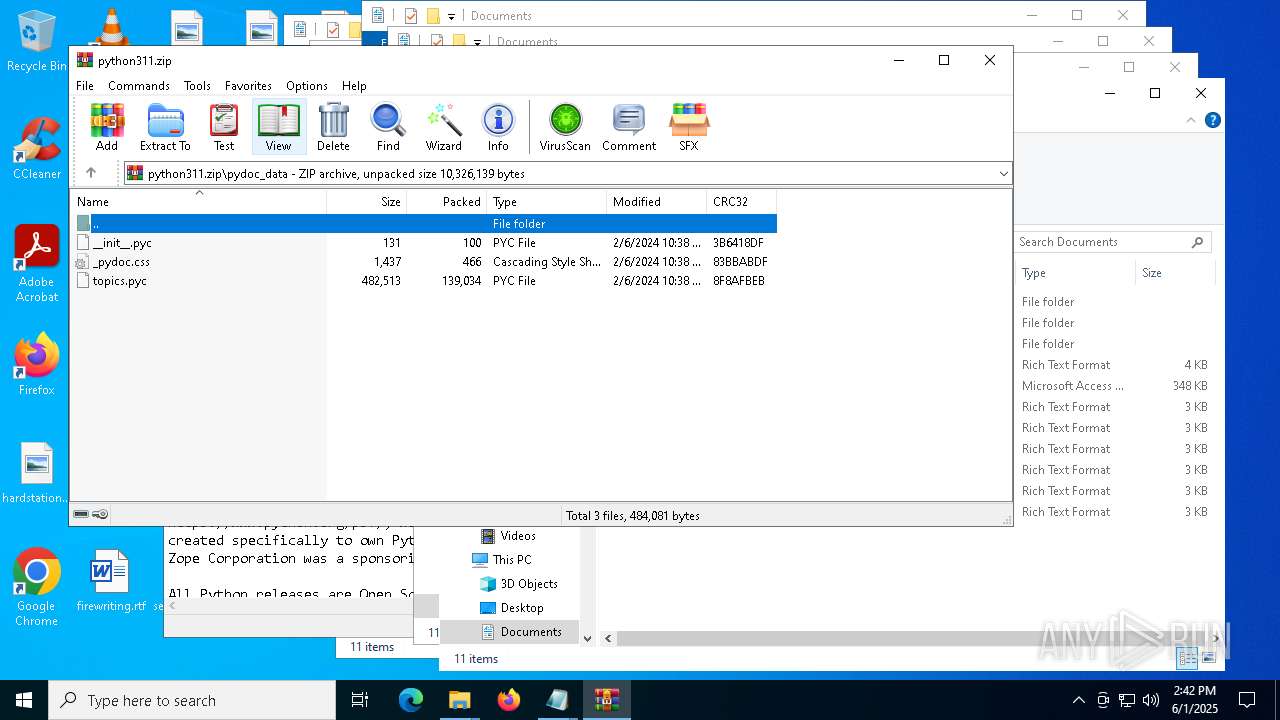Open the Wizard wand icon

tap(444, 127)
